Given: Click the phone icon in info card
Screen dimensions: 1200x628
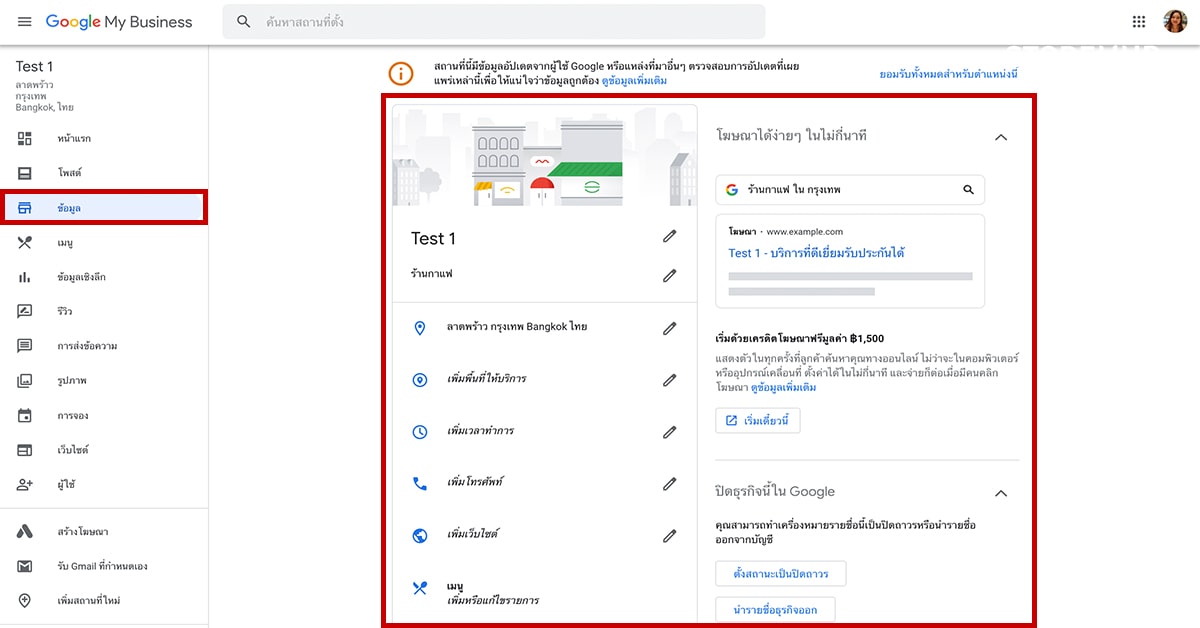Looking at the screenshot, I should [x=420, y=483].
